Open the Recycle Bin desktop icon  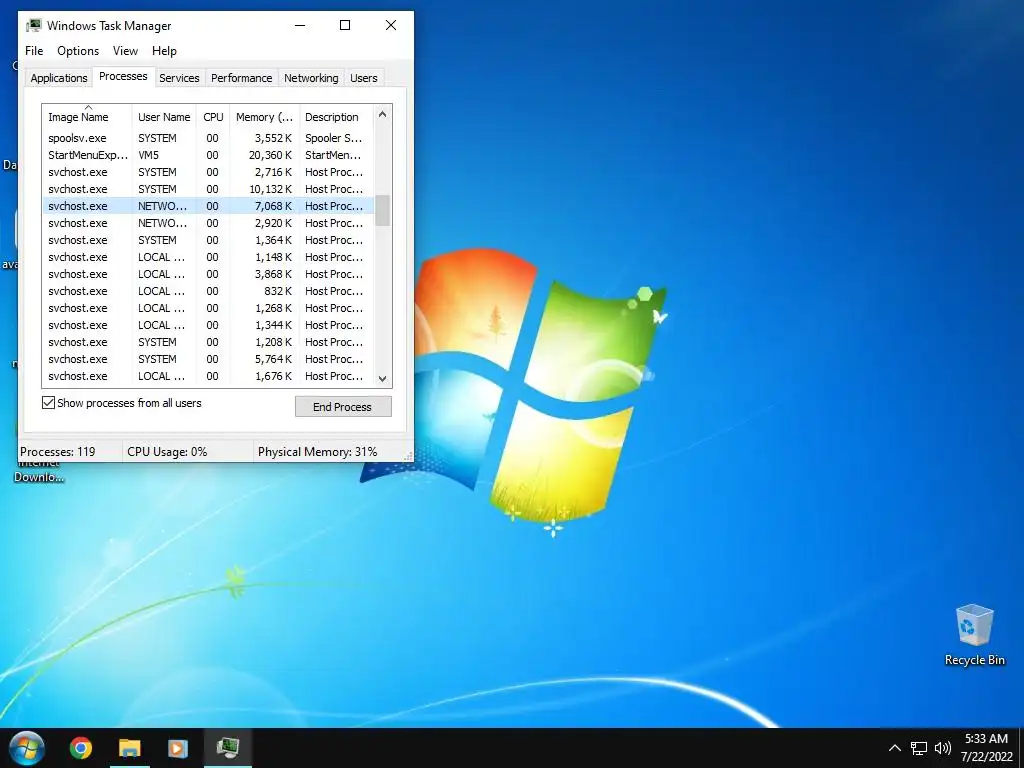click(974, 635)
